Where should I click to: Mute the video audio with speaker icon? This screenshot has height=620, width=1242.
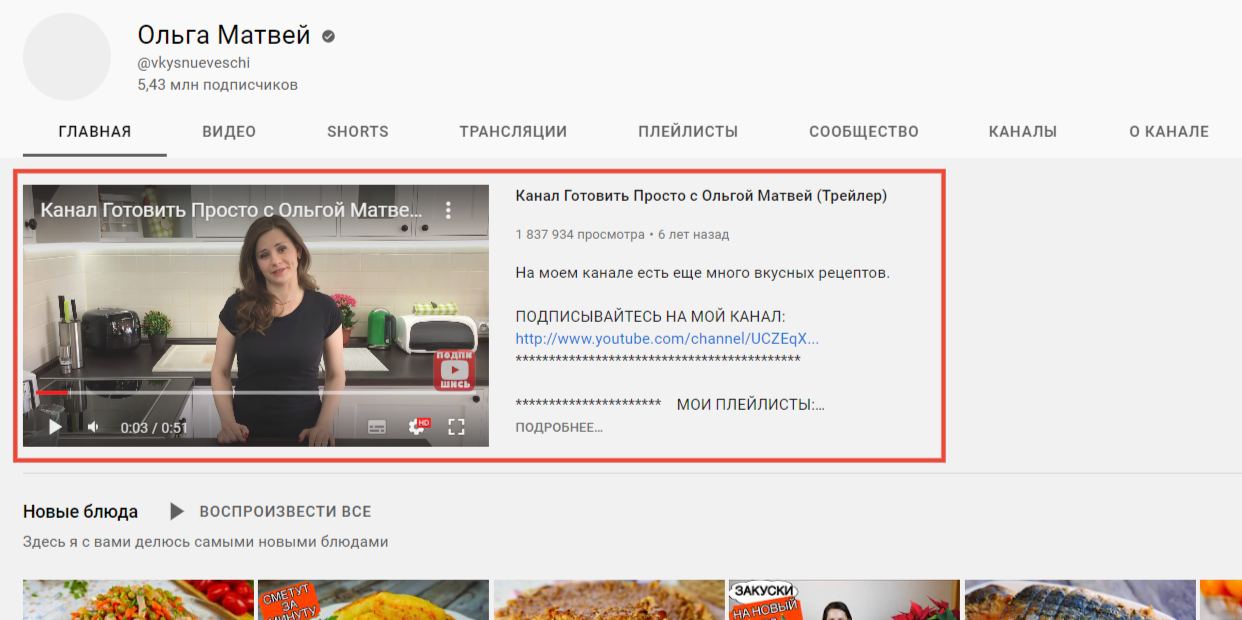tap(93, 426)
